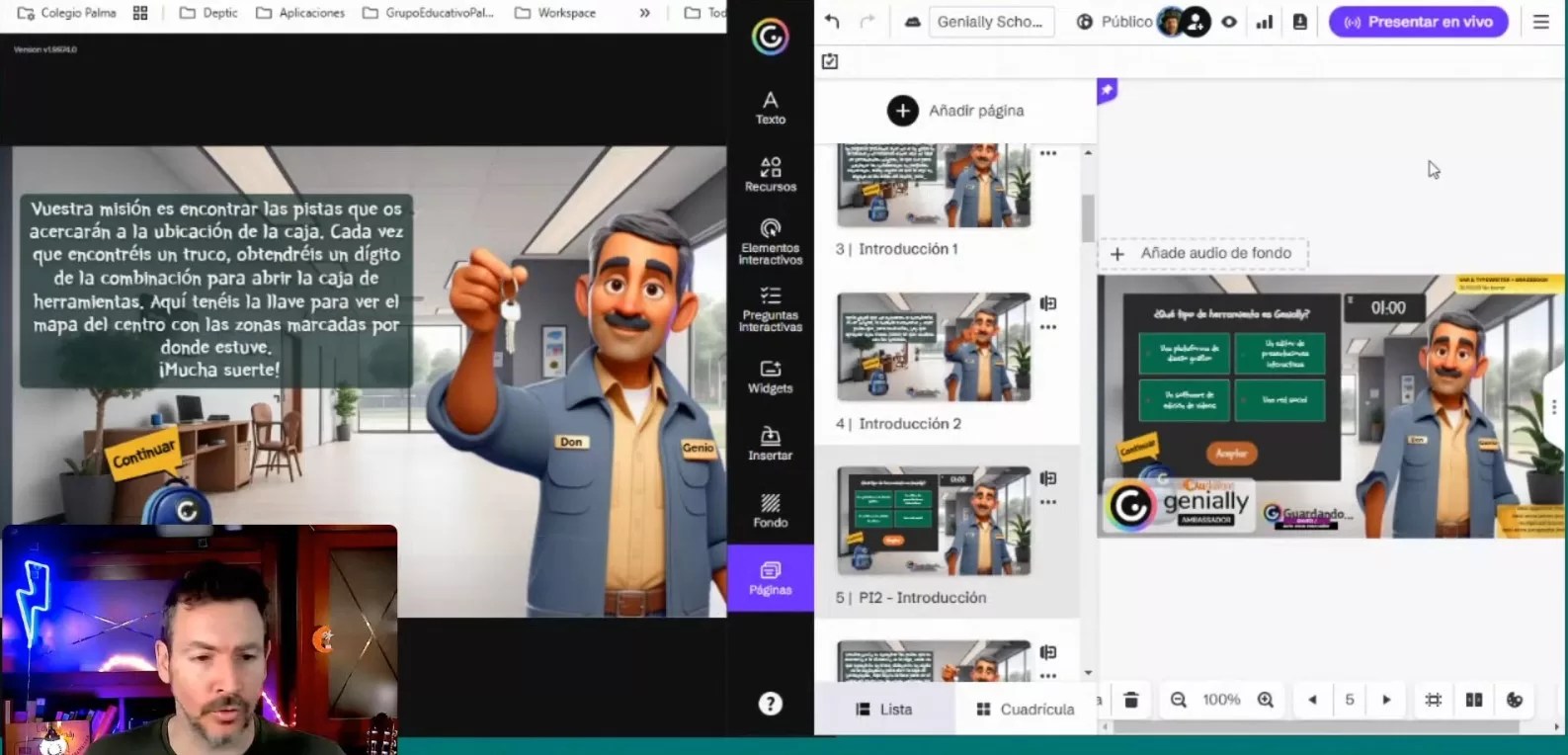This screenshot has width=1568, height=755.
Task: Zoom out the canvas
Action: pyautogui.click(x=1179, y=700)
